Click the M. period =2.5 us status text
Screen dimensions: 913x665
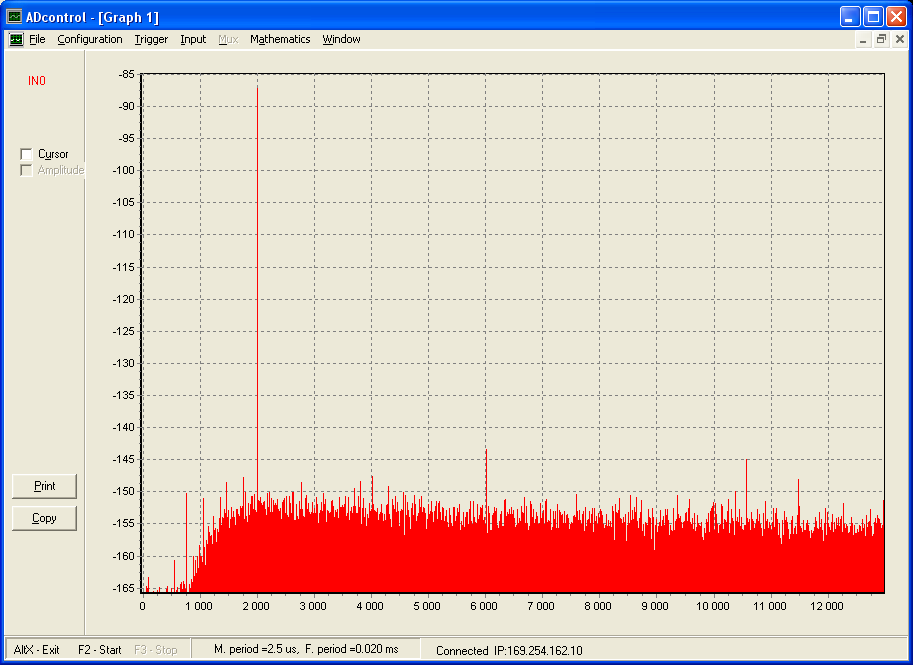257,649
